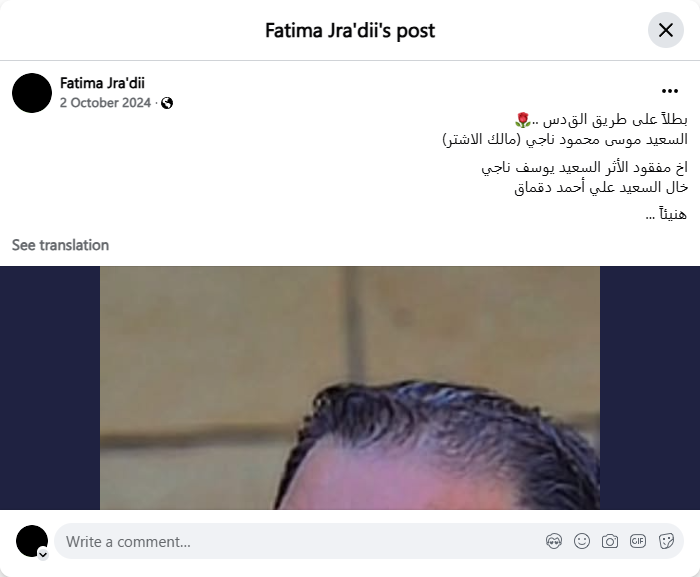Open avatar sticker picker in comment box
700x577 pixels.
pyautogui.click(x=554, y=541)
